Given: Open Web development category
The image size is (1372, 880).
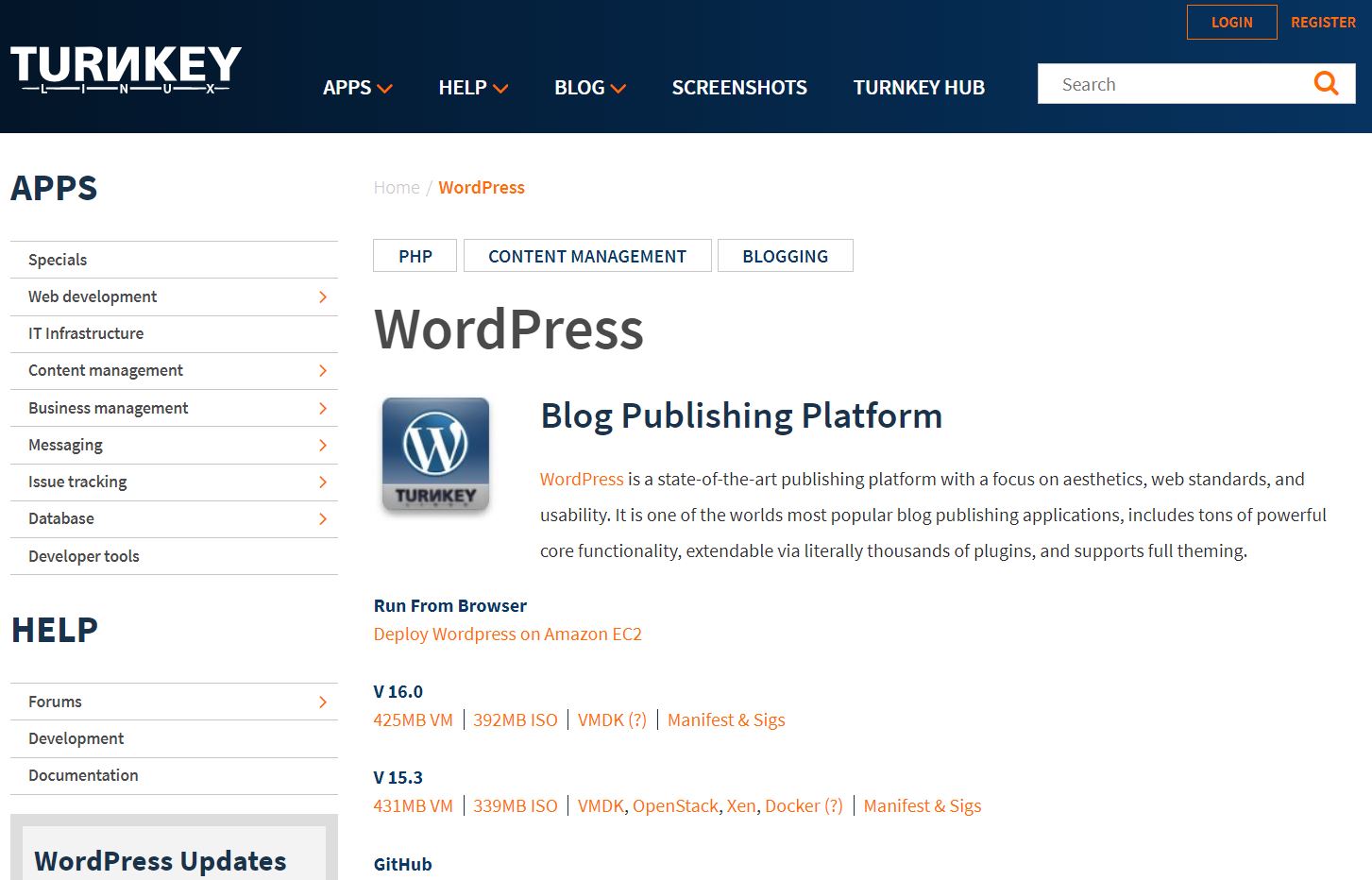Looking at the screenshot, I should (93, 296).
